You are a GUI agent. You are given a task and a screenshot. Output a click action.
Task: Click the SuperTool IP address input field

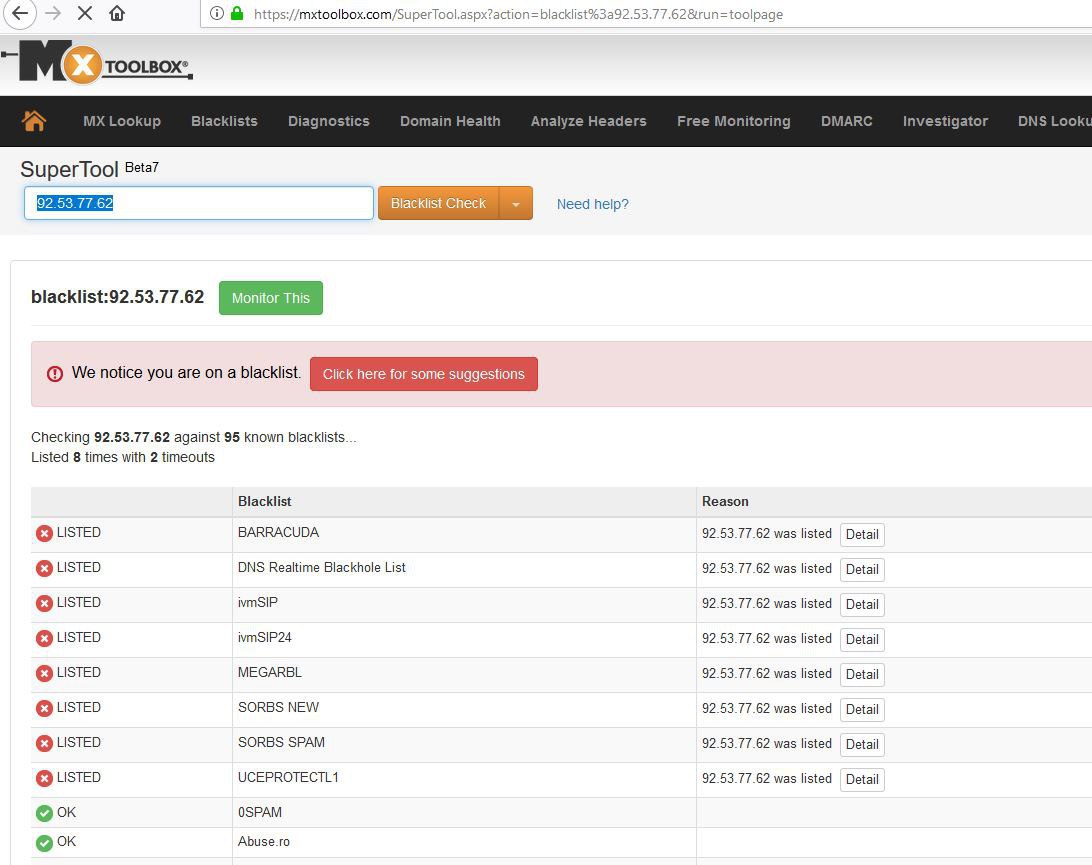point(198,203)
